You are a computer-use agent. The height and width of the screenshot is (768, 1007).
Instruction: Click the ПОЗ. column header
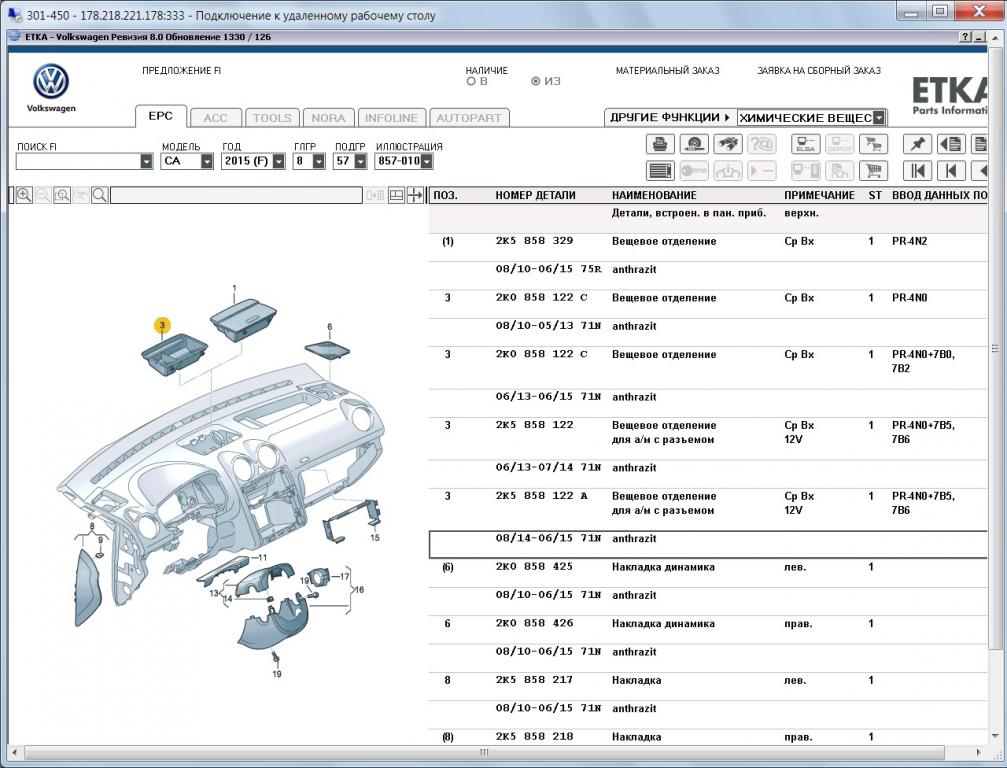pyautogui.click(x=446, y=195)
